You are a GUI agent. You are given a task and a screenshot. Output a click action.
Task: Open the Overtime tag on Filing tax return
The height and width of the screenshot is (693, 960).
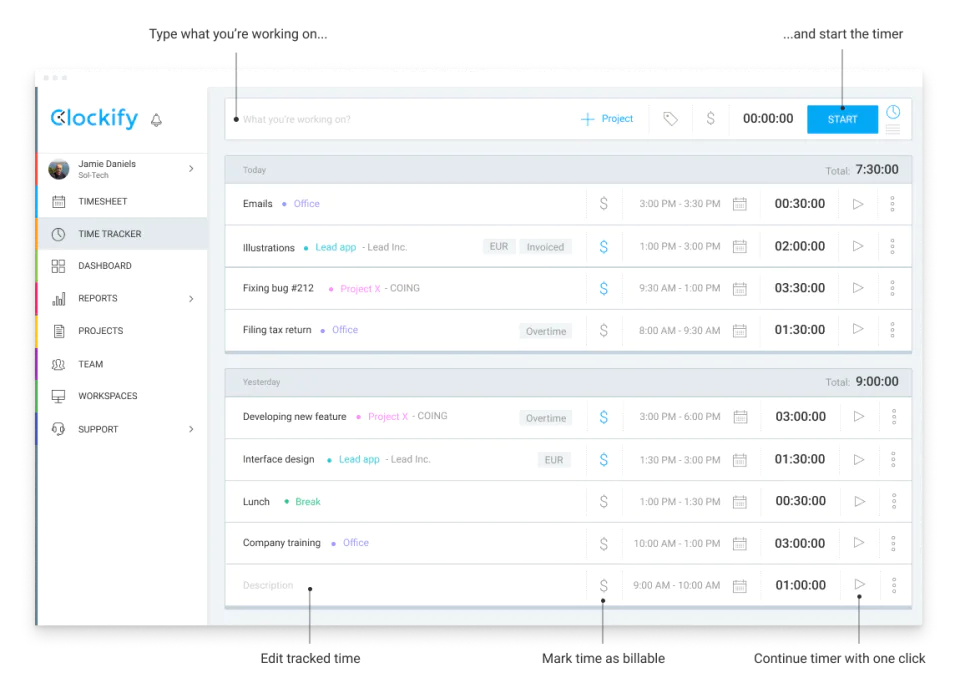[x=546, y=331]
